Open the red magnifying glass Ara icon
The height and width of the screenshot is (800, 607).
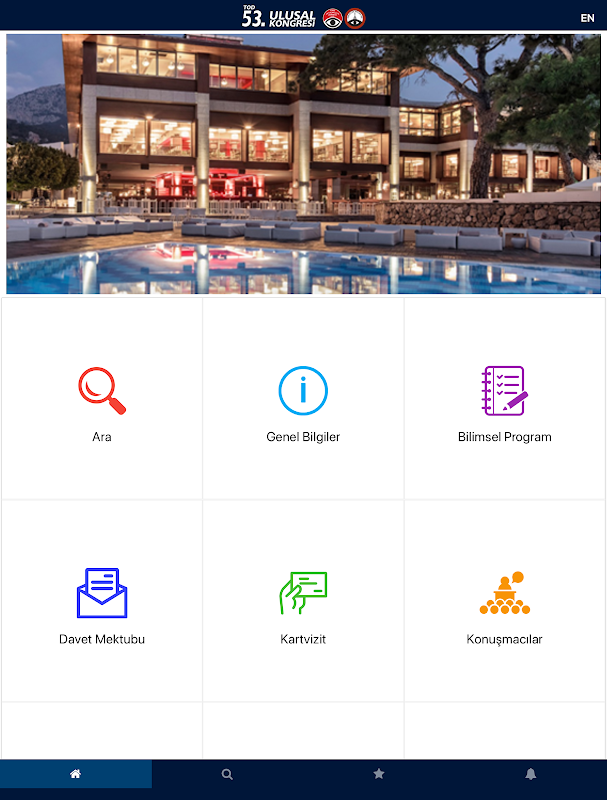(102, 391)
